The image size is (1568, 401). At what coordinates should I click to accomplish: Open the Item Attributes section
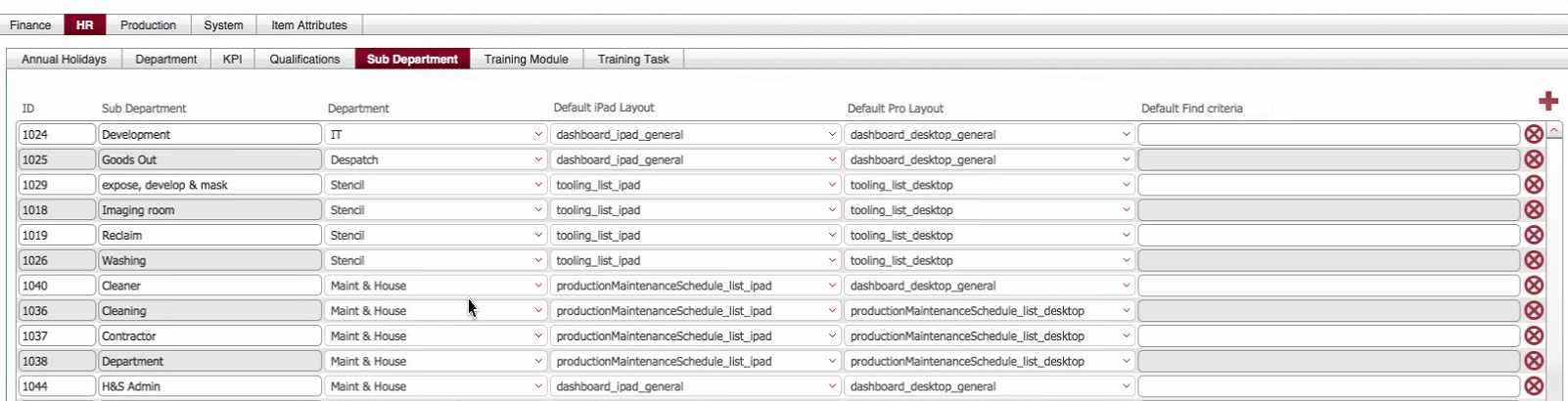(x=309, y=25)
